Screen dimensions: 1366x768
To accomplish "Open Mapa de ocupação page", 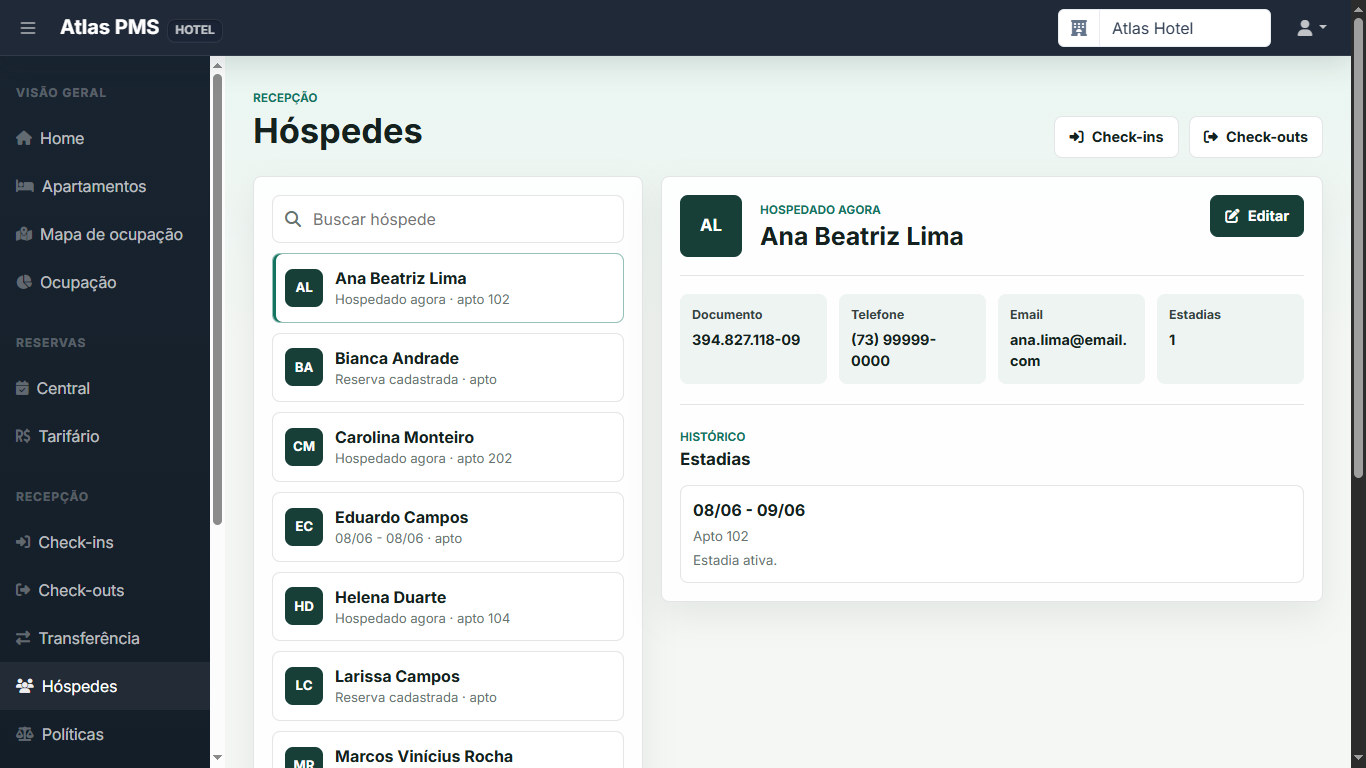I will tap(105, 234).
